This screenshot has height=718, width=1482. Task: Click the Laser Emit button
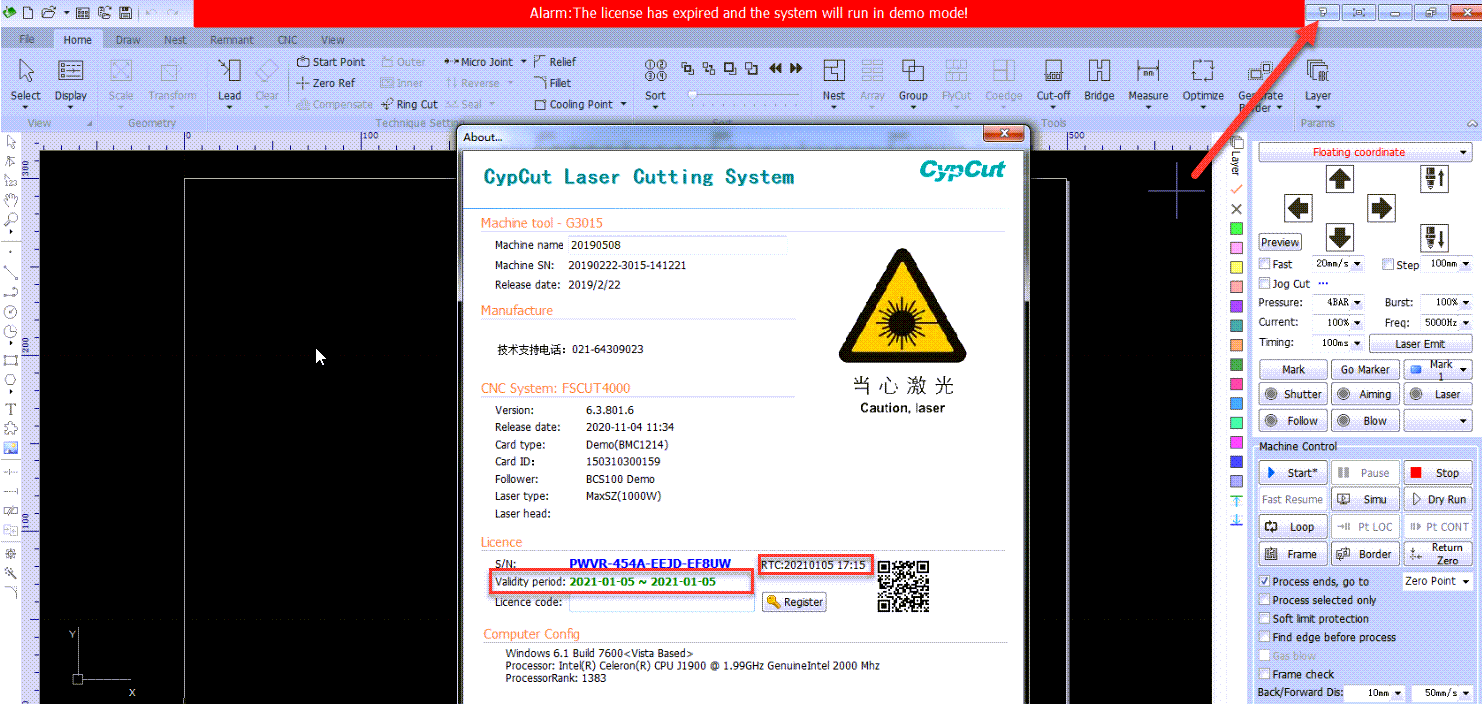pyautogui.click(x=1420, y=343)
